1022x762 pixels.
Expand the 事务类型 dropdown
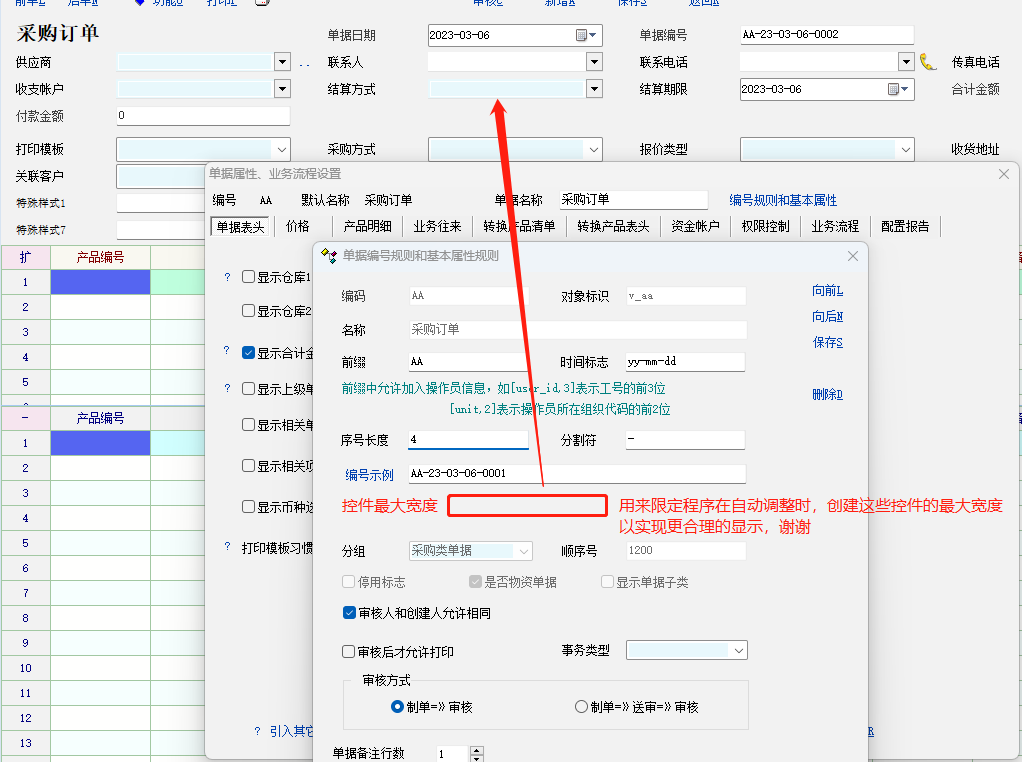coord(738,651)
